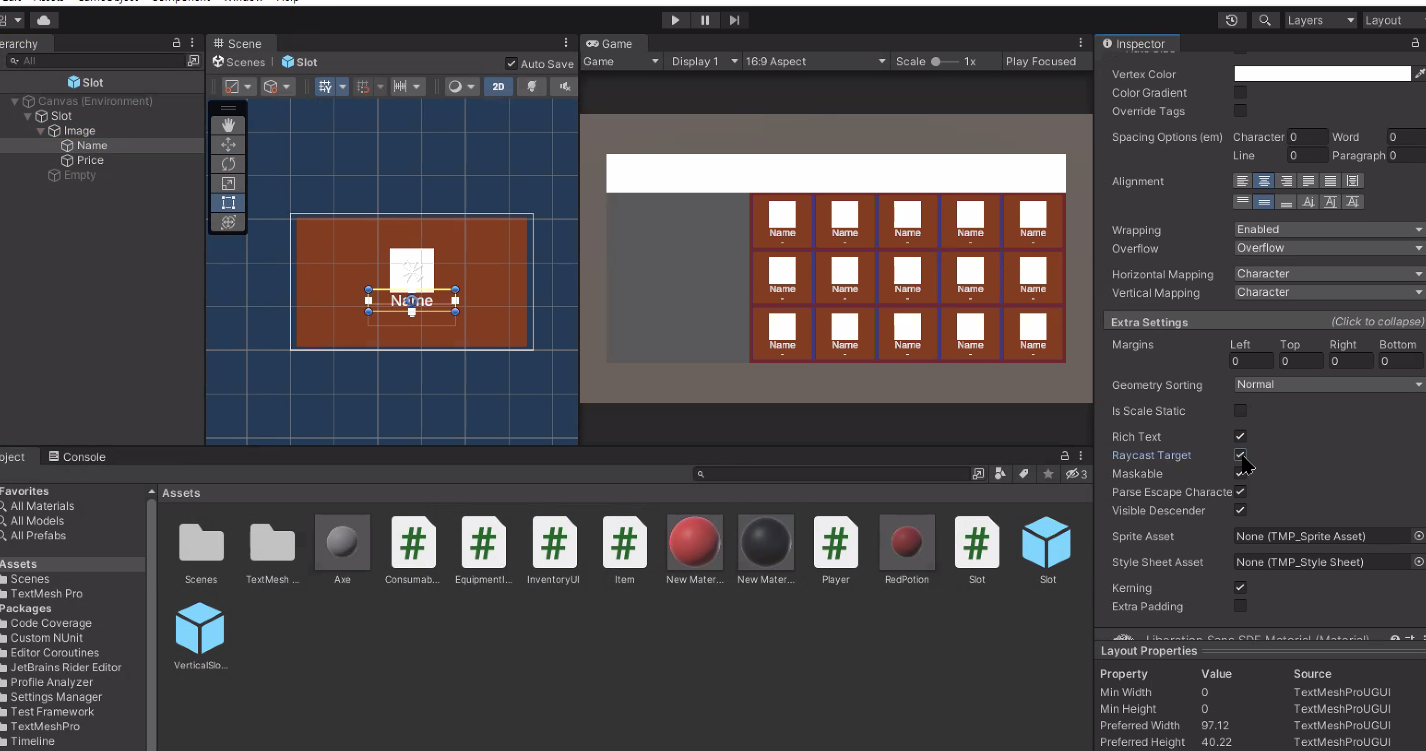Collapse the Image node in Hierarchy
The height and width of the screenshot is (751, 1426).
click(x=41, y=131)
